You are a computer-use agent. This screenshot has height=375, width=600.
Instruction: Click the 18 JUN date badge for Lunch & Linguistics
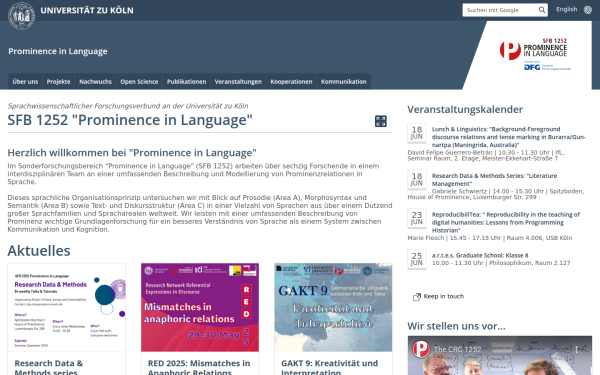tap(417, 133)
